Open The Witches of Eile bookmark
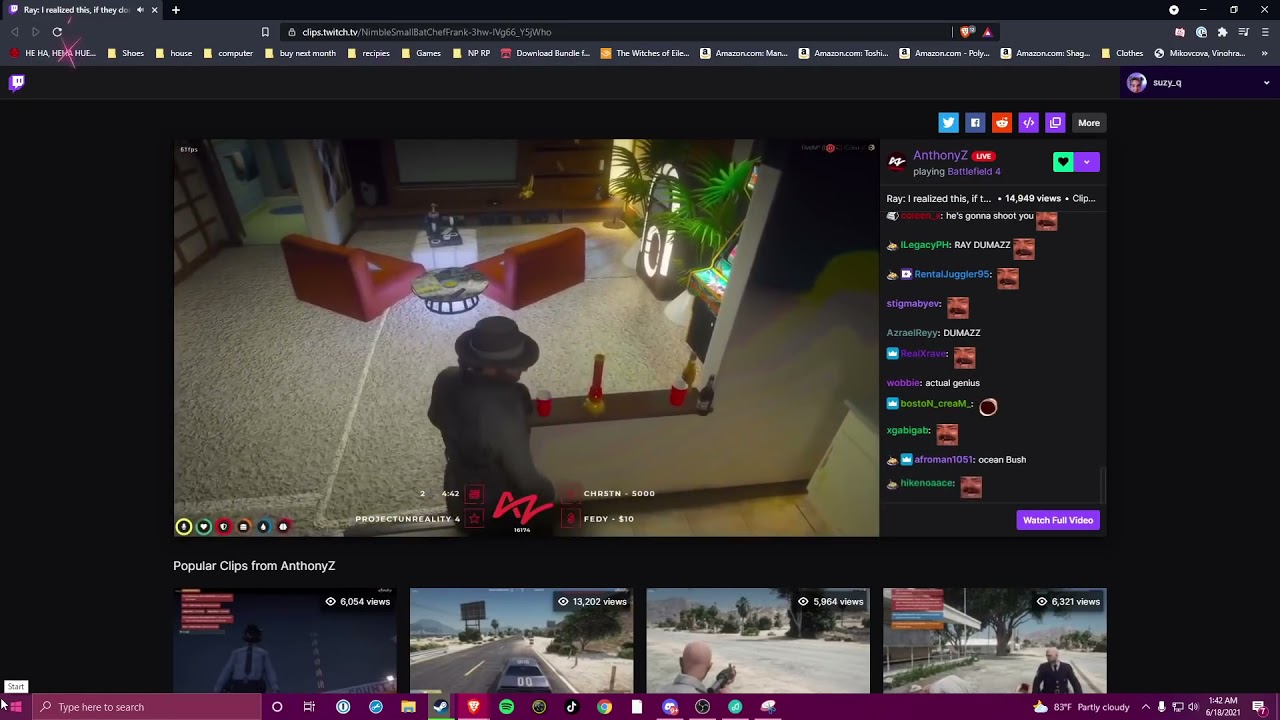The width and height of the screenshot is (1280, 720). click(x=645, y=53)
